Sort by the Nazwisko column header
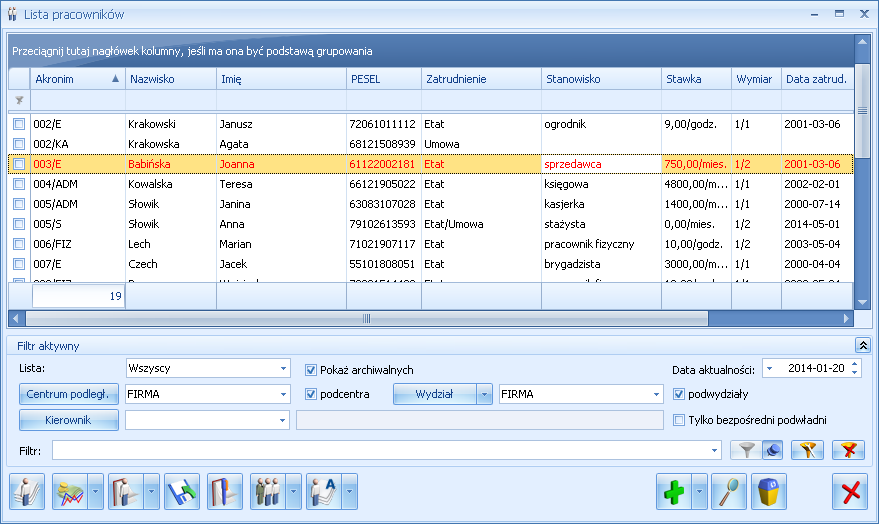The width and height of the screenshot is (879, 524). [171, 79]
